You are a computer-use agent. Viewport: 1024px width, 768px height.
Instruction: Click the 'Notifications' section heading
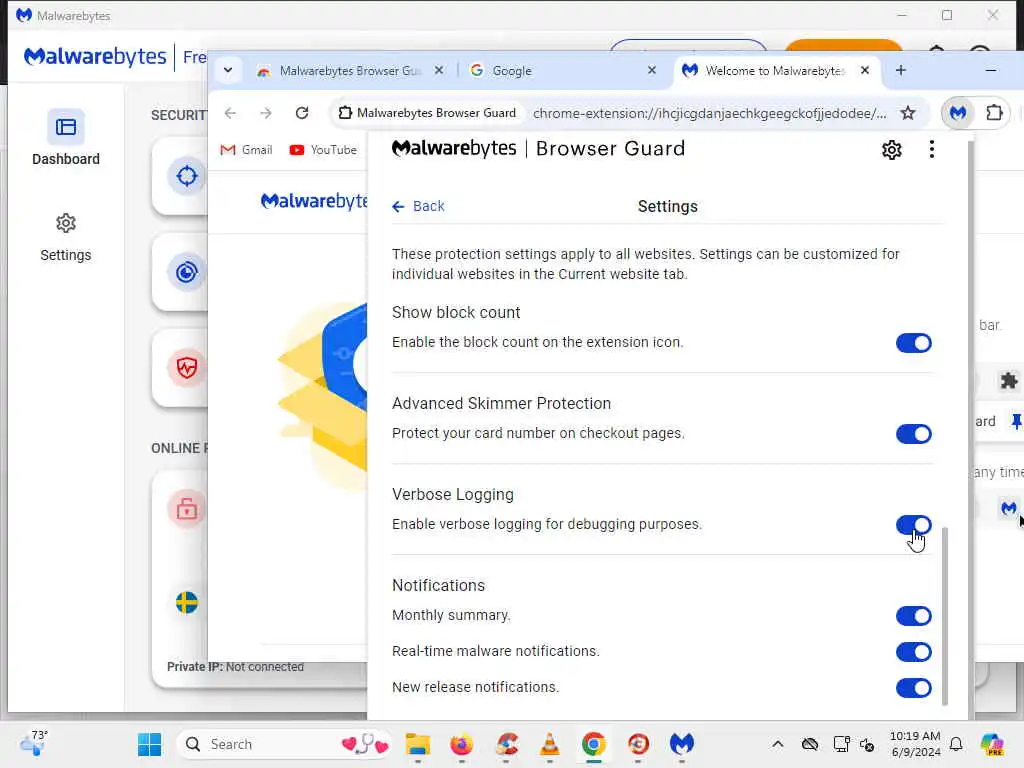coord(438,585)
